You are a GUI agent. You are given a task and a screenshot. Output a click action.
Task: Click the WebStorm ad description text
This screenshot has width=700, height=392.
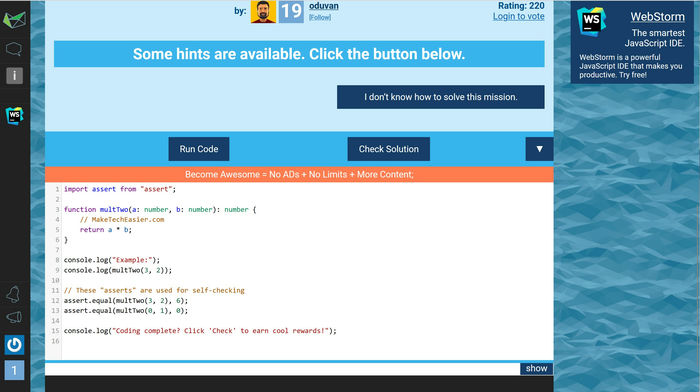click(630, 66)
